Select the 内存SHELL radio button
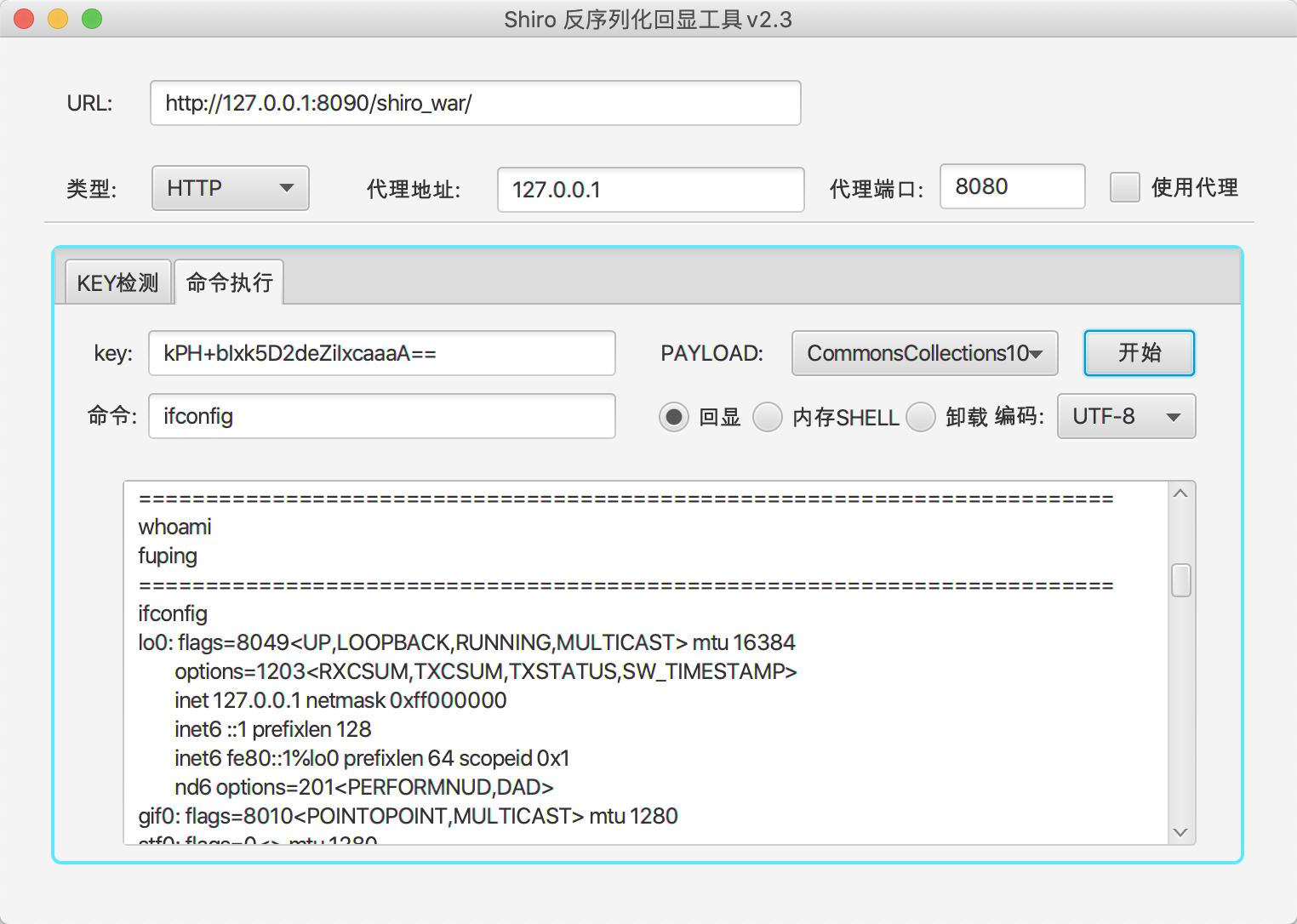The height and width of the screenshot is (924, 1297). coord(767,417)
